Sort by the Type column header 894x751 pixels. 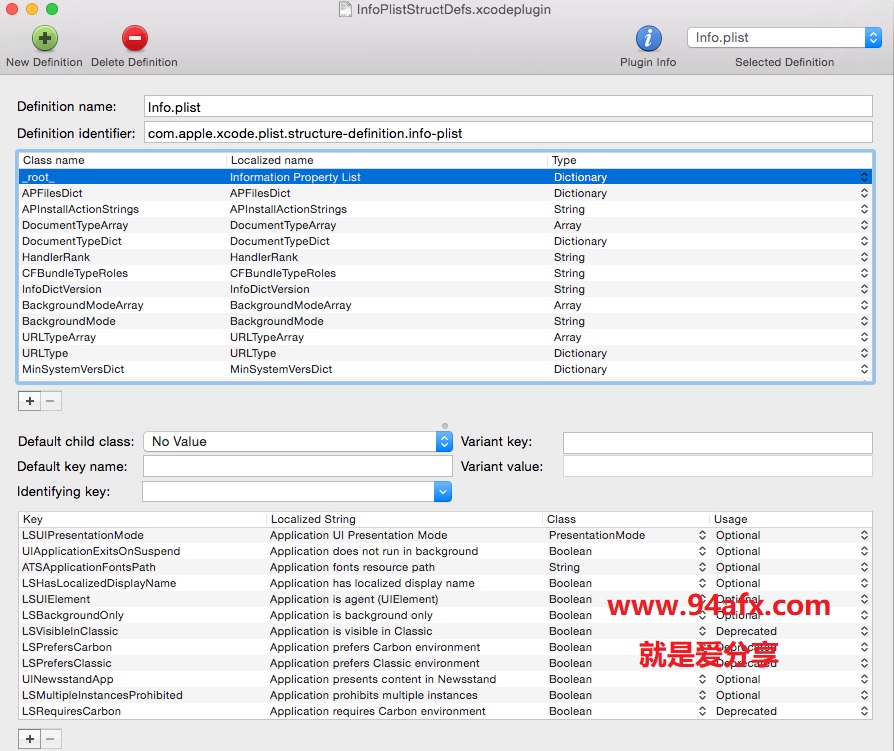(x=710, y=160)
